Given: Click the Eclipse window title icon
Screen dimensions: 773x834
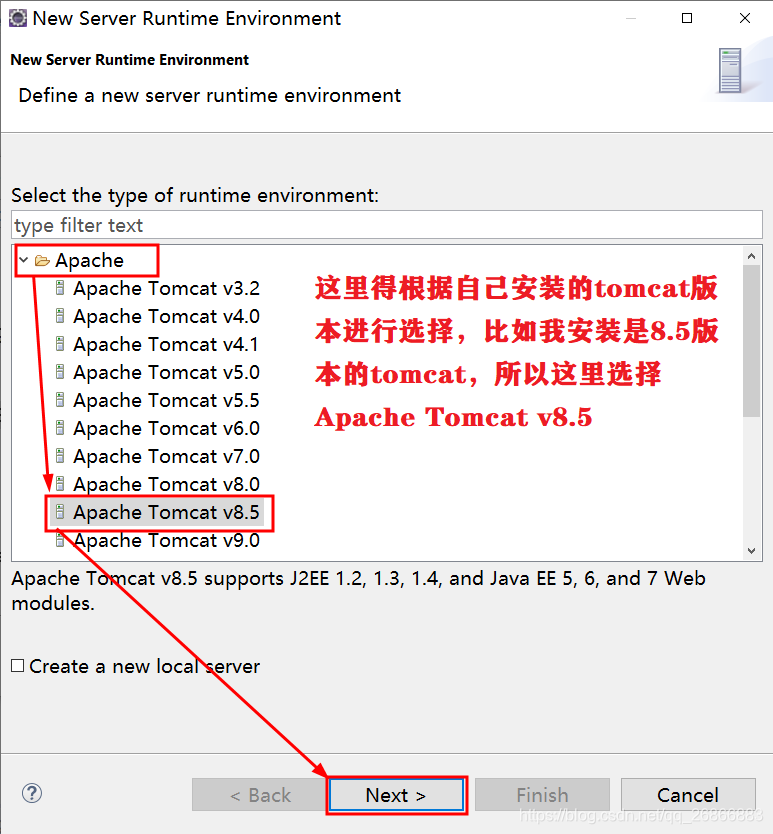Looking at the screenshot, I should 18,18.
